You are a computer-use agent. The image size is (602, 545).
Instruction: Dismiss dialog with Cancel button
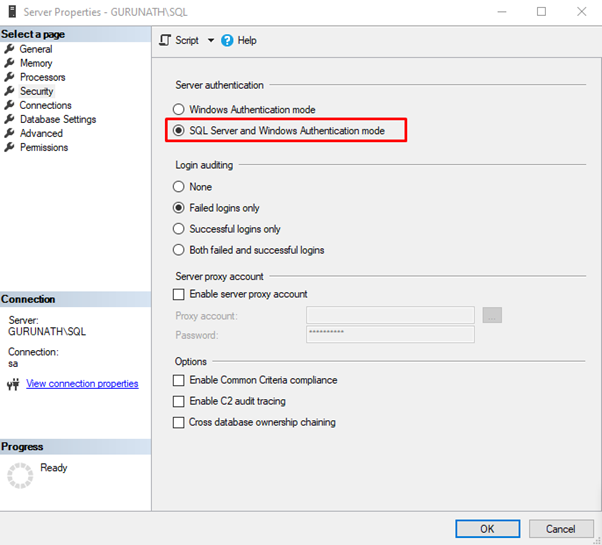(561, 529)
